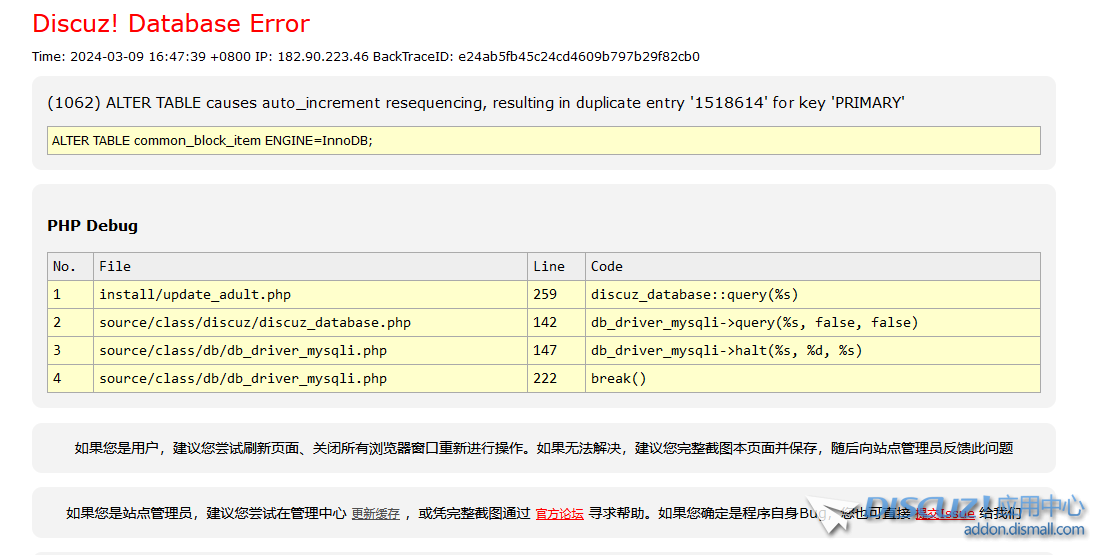Click the addon.dismall.com watermark text
This screenshot has width=1103, height=555.
coord(1023,530)
